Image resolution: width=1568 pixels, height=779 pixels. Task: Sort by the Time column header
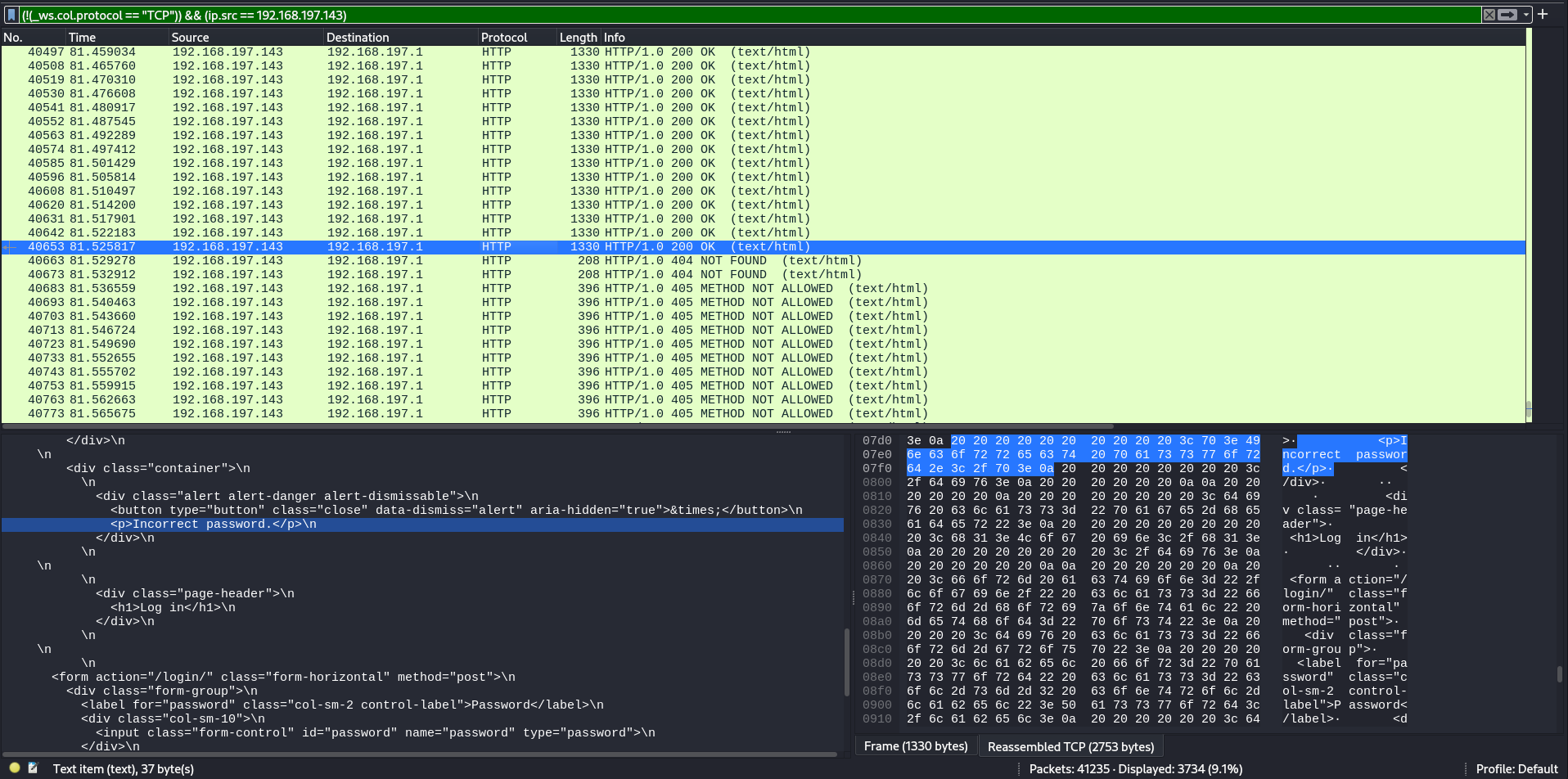tap(117, 37)
